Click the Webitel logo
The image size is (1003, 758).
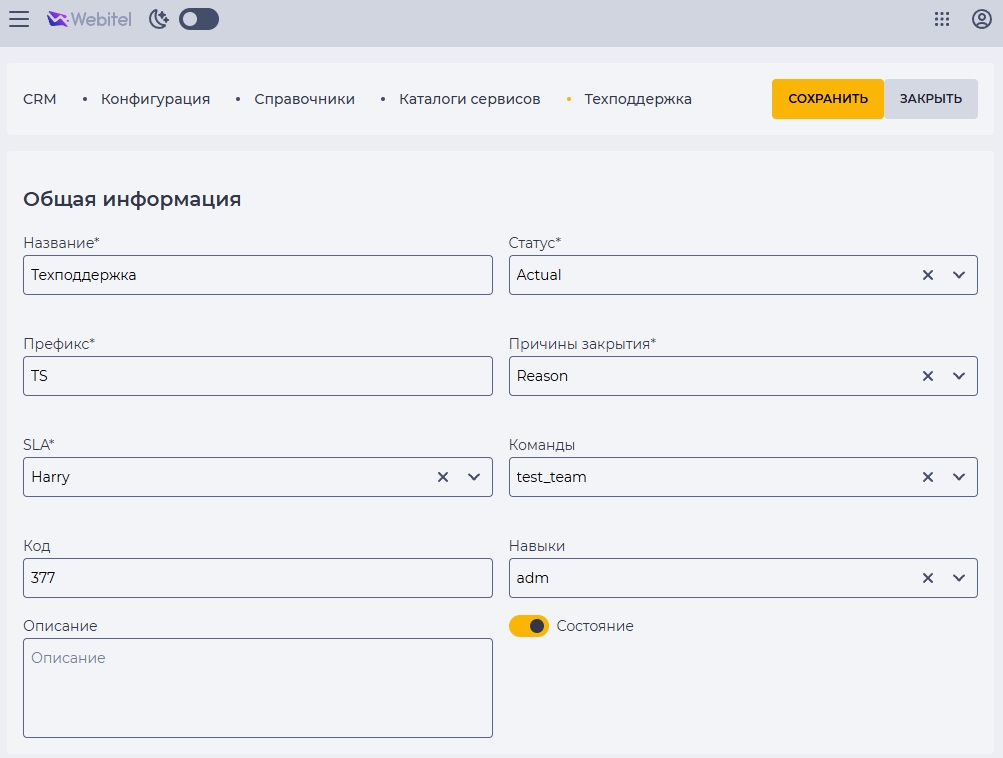90,19
